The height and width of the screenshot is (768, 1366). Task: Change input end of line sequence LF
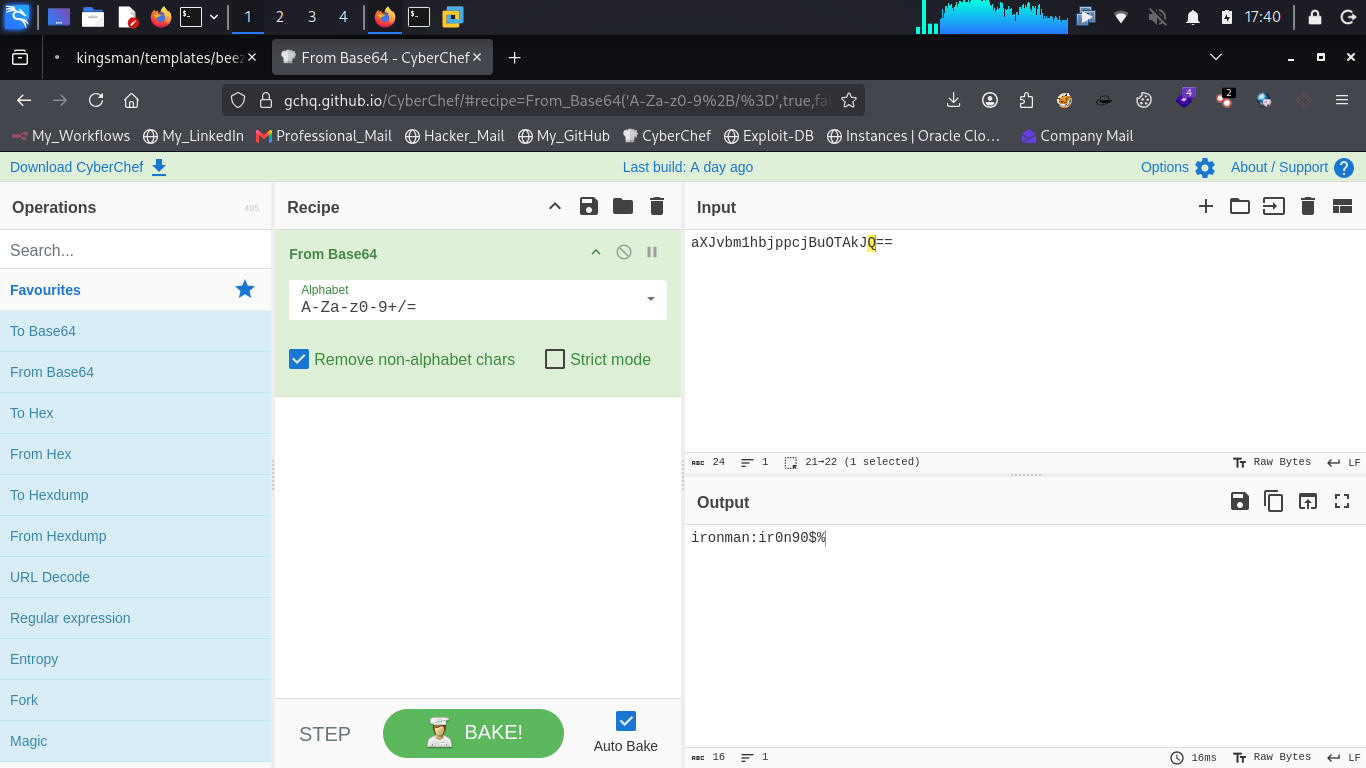(x=1344, y=462)
